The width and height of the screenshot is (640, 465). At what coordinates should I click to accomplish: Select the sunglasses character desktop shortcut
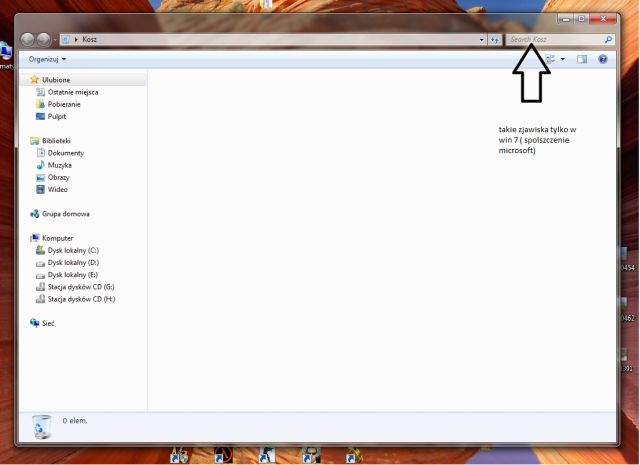pos(311,455)
